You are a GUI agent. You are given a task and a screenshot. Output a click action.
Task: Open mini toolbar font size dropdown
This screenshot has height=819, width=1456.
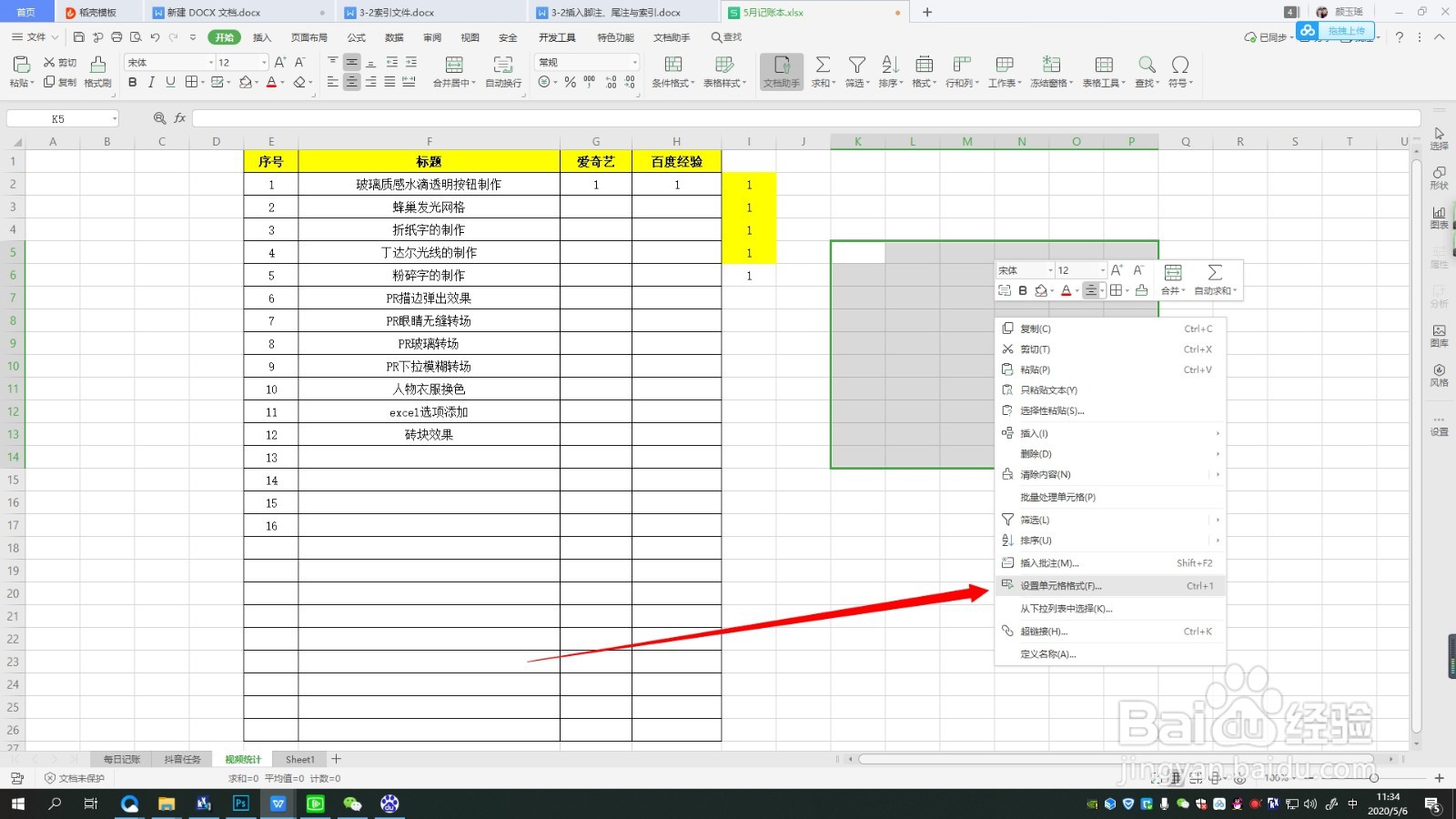(1102, 270)
